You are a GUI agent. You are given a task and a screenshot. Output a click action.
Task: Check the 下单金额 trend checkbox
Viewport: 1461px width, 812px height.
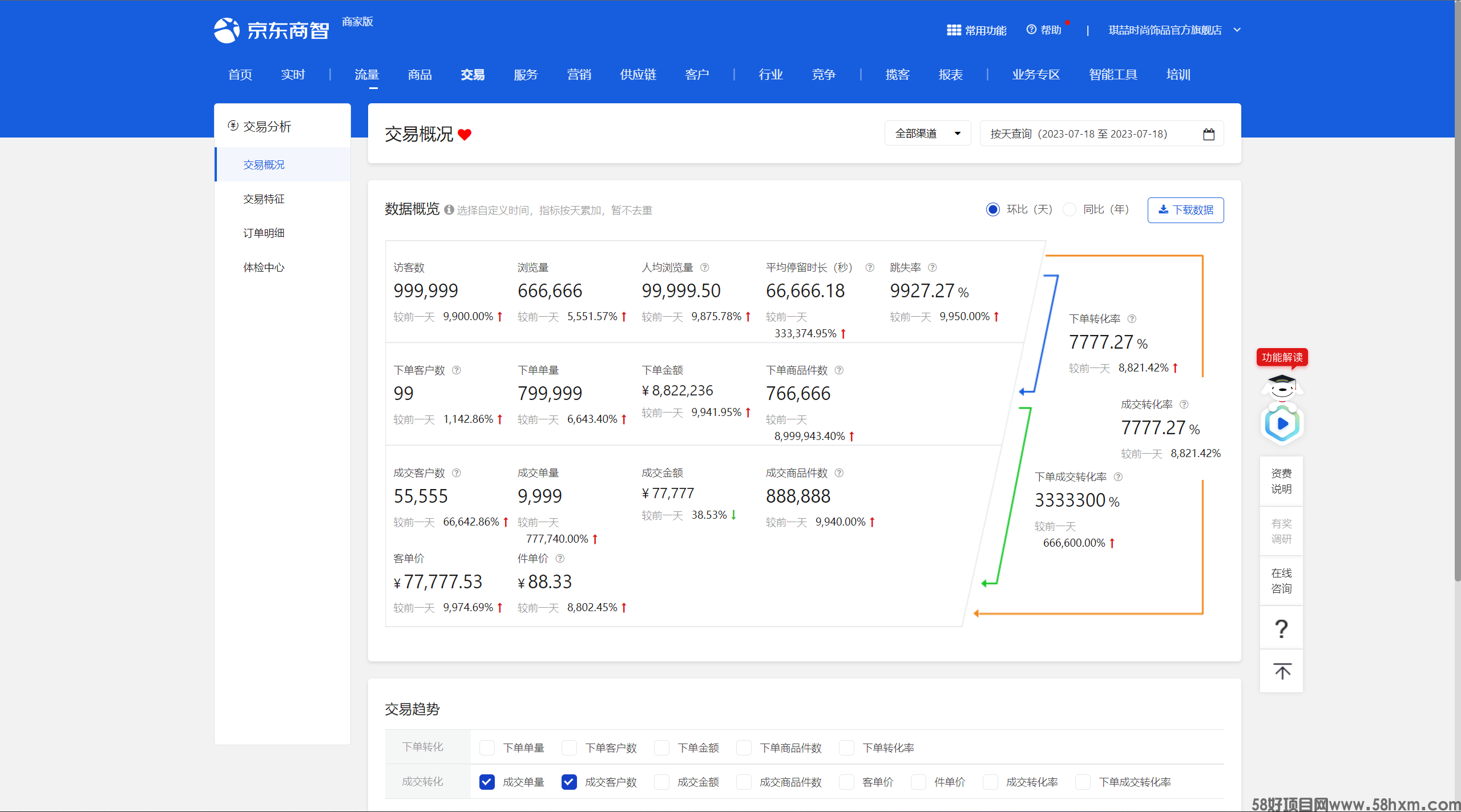point(661,748)
